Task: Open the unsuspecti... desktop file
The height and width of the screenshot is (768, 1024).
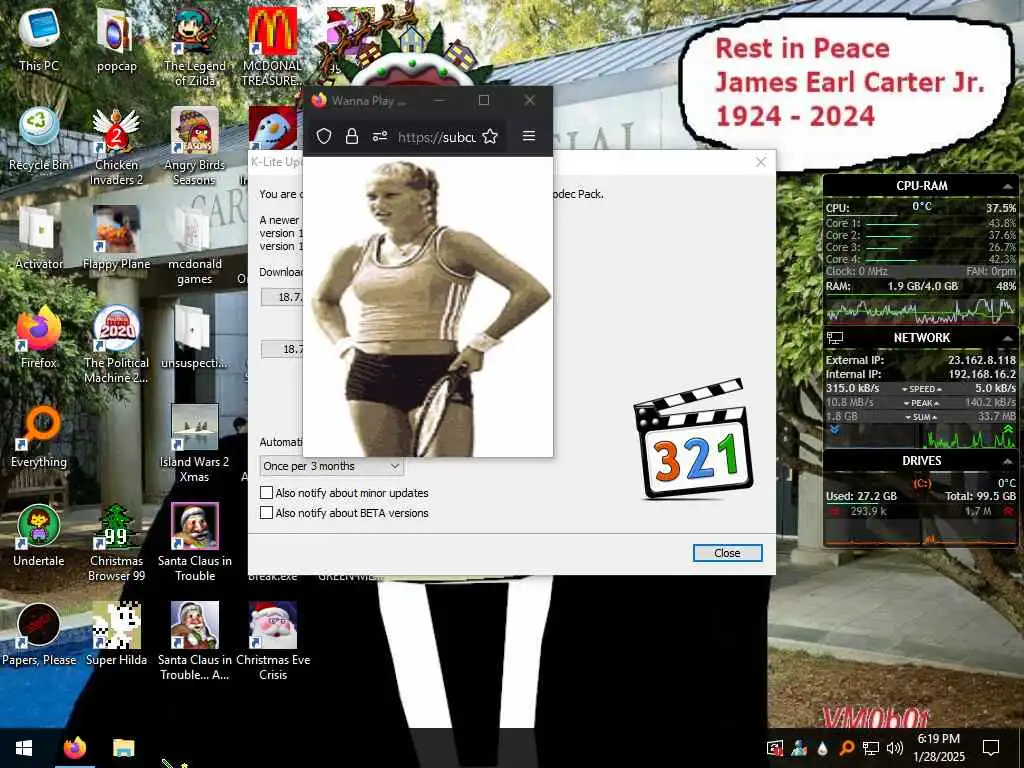Action: pos(195,337)
